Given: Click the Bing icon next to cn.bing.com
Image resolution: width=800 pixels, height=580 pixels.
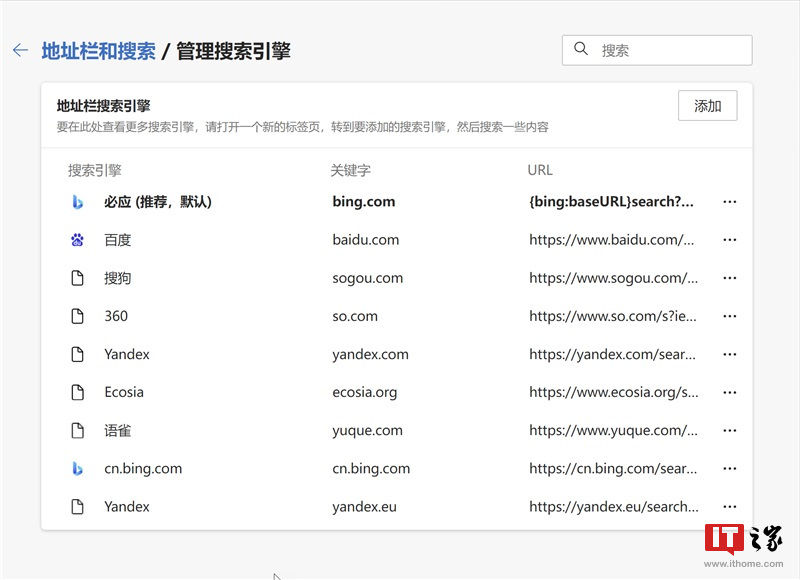Looking at the screenshot, I should click(79, 468).
